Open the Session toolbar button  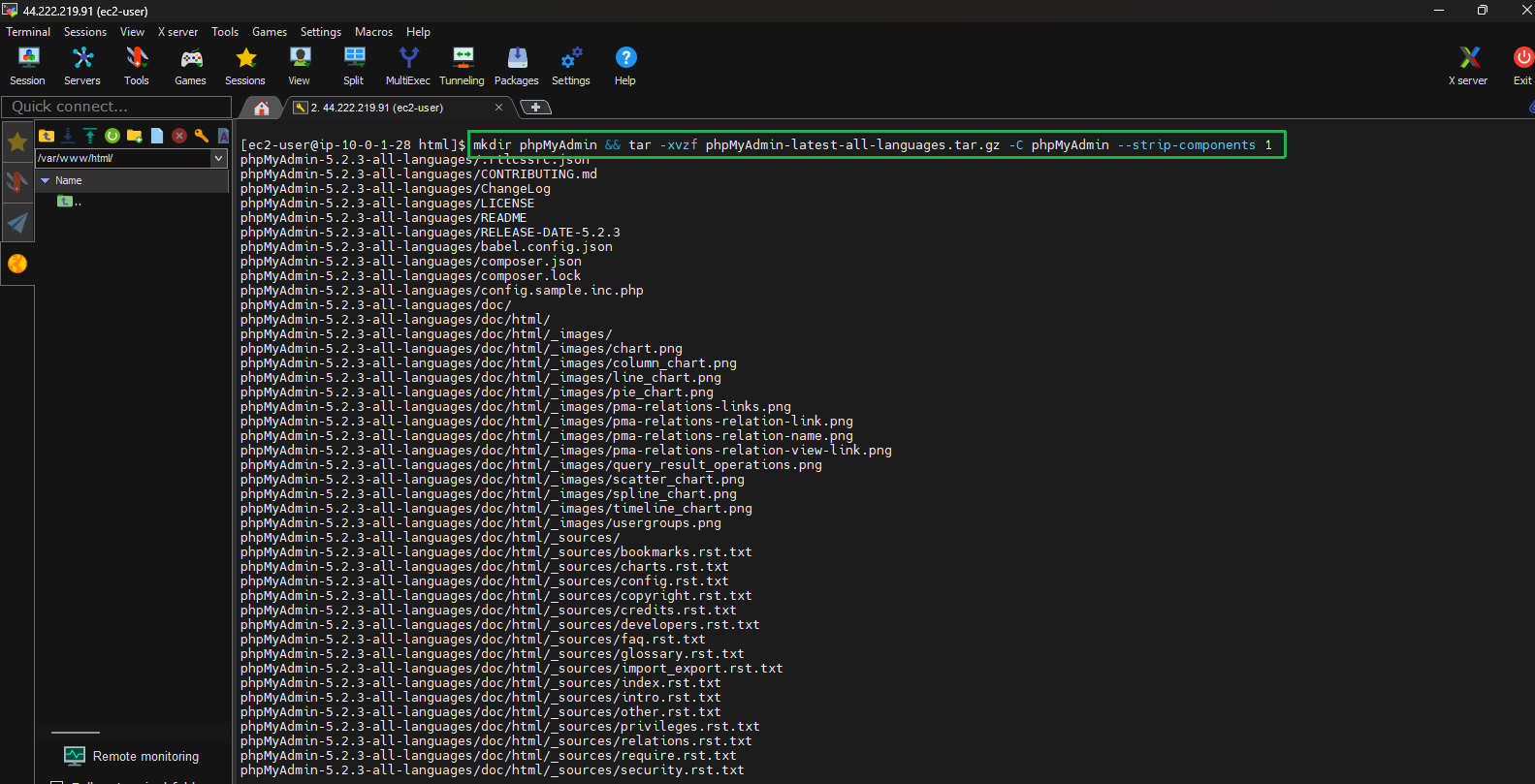pos(27,66)
